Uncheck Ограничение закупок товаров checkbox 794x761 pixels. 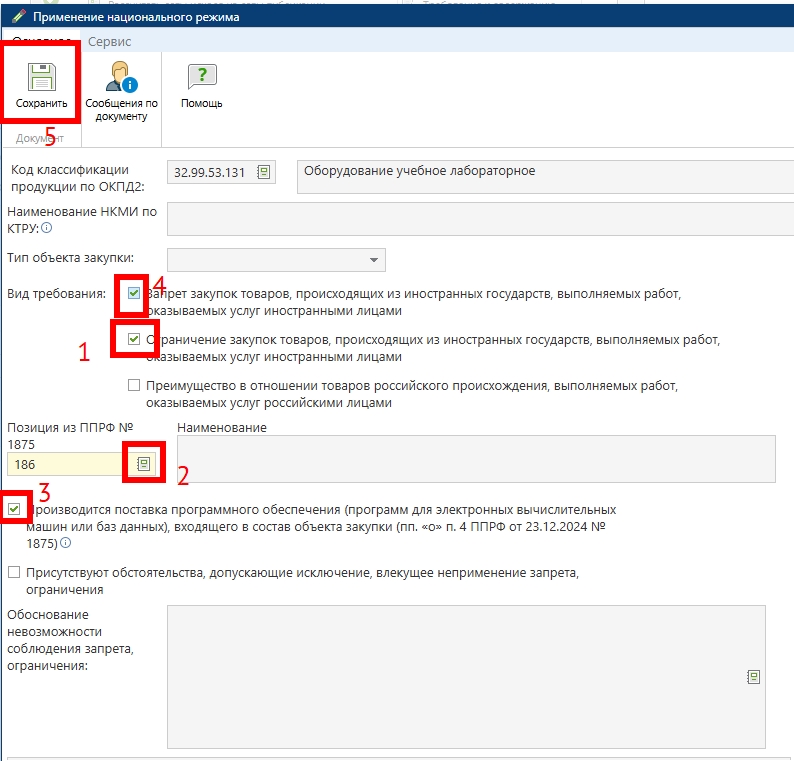point(134,340)
